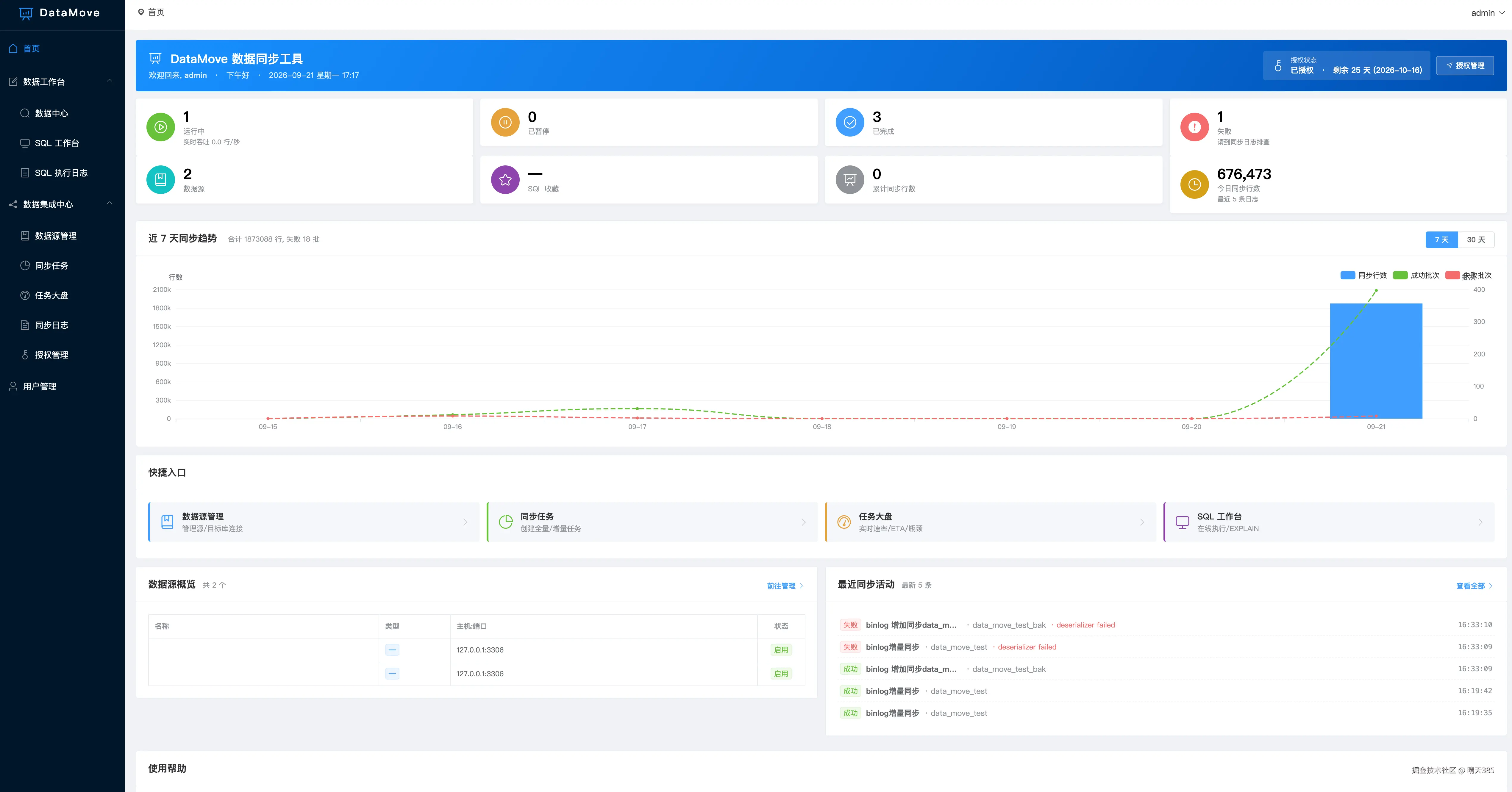1512x792 pixels.
Task: Click the teal 数据源 count icon
Action: (x=160, y=179)
